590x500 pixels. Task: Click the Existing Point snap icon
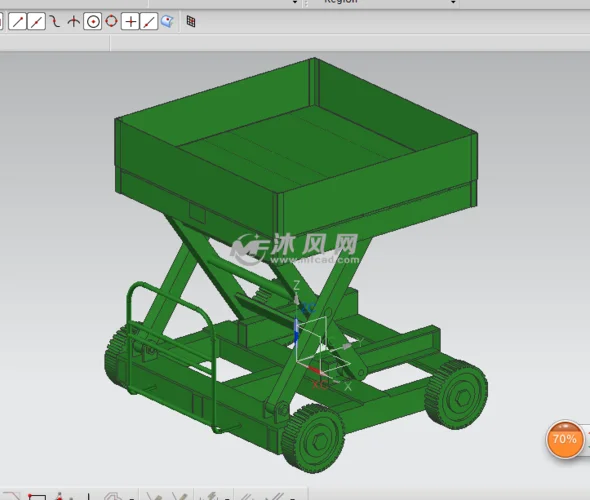[130, 21]
